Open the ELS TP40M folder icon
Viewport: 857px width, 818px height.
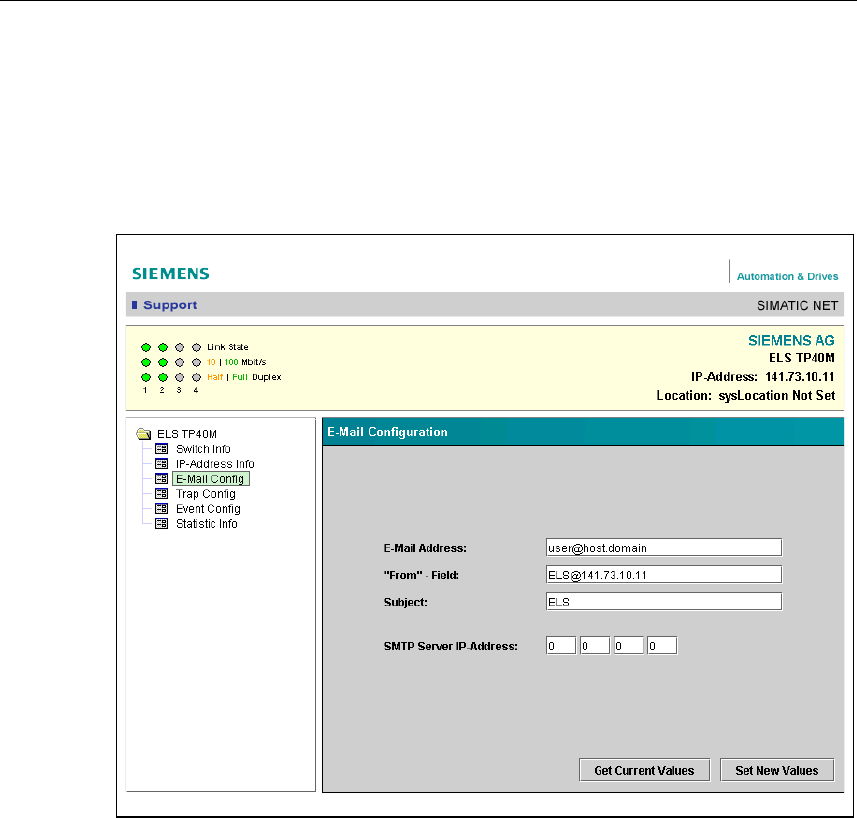tap(144, 434)
